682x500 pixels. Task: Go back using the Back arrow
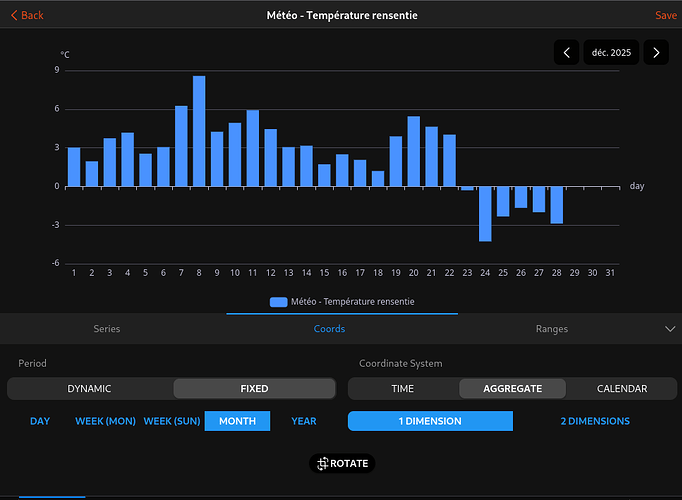26,15
